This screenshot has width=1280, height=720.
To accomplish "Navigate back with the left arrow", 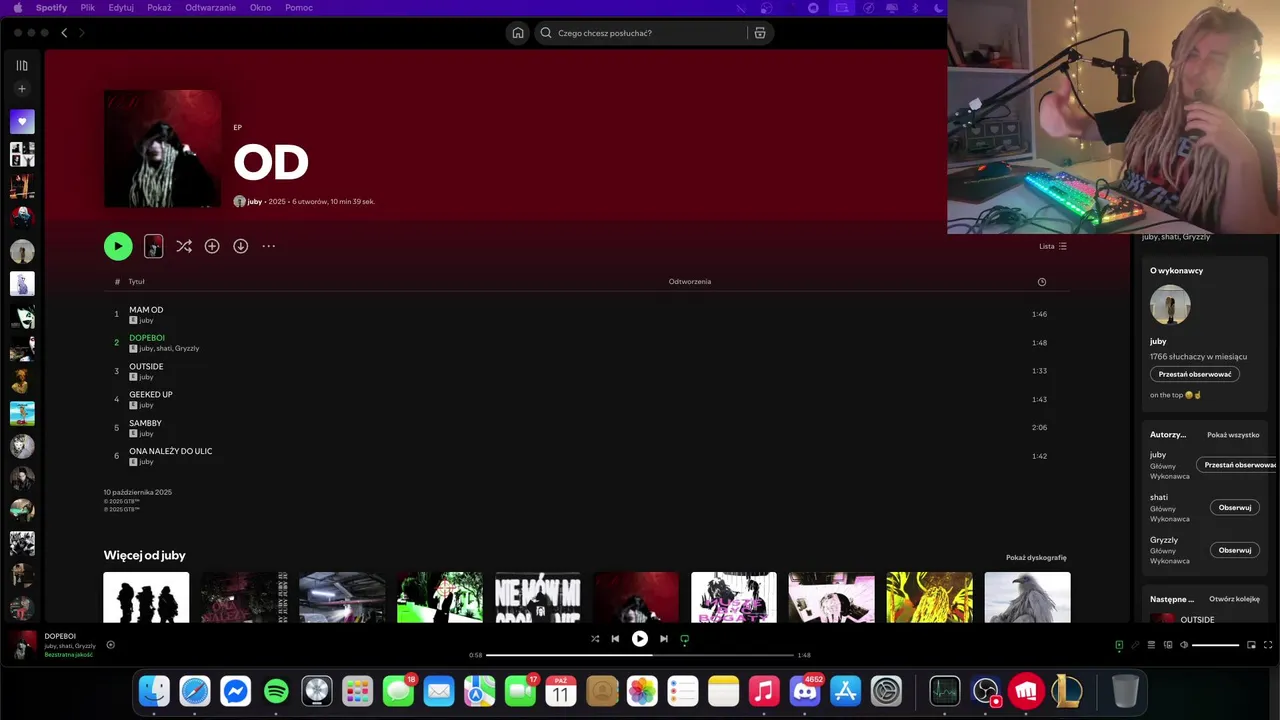I will [x=64, y=33].
